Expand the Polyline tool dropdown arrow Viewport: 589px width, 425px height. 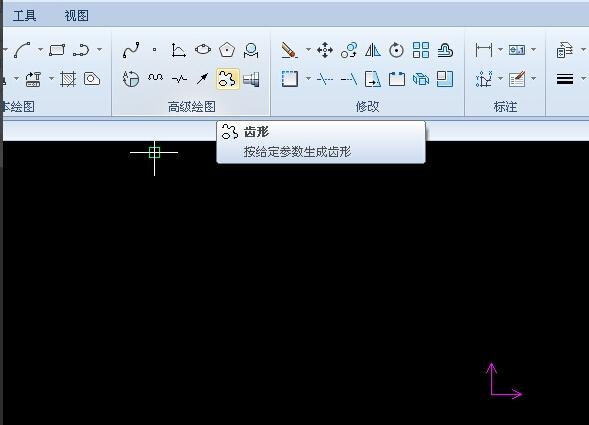pyautogui.click(x=100, y=50)
